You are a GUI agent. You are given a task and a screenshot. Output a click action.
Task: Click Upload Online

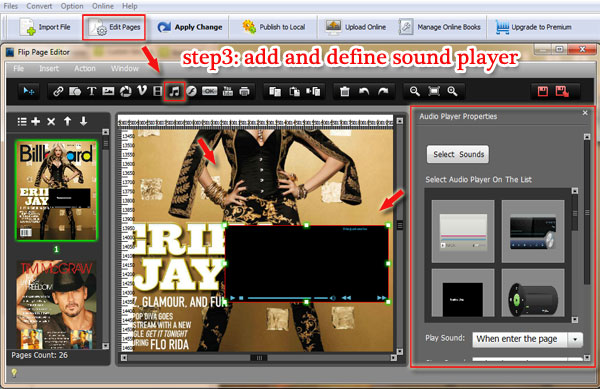(355, 27)
